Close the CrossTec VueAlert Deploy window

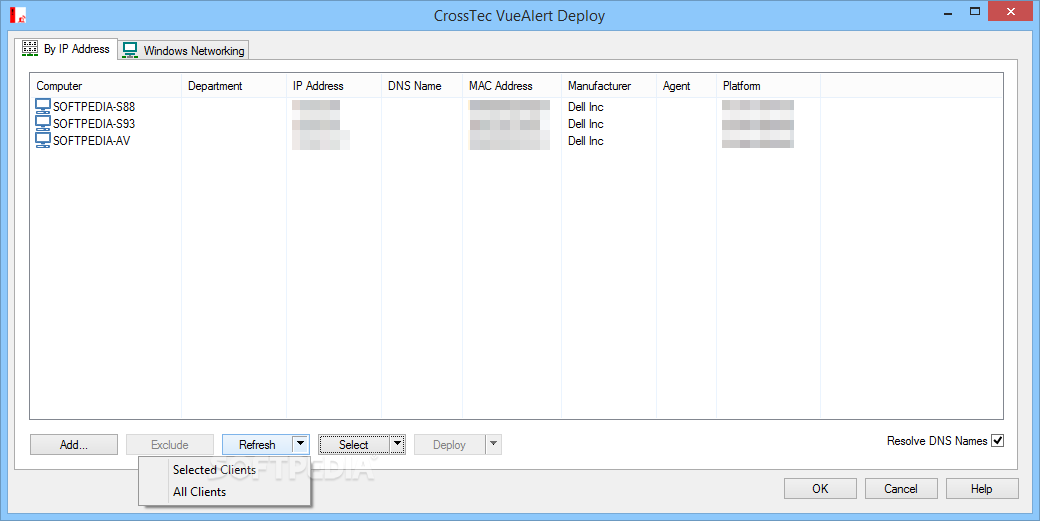click(1011, 11)
